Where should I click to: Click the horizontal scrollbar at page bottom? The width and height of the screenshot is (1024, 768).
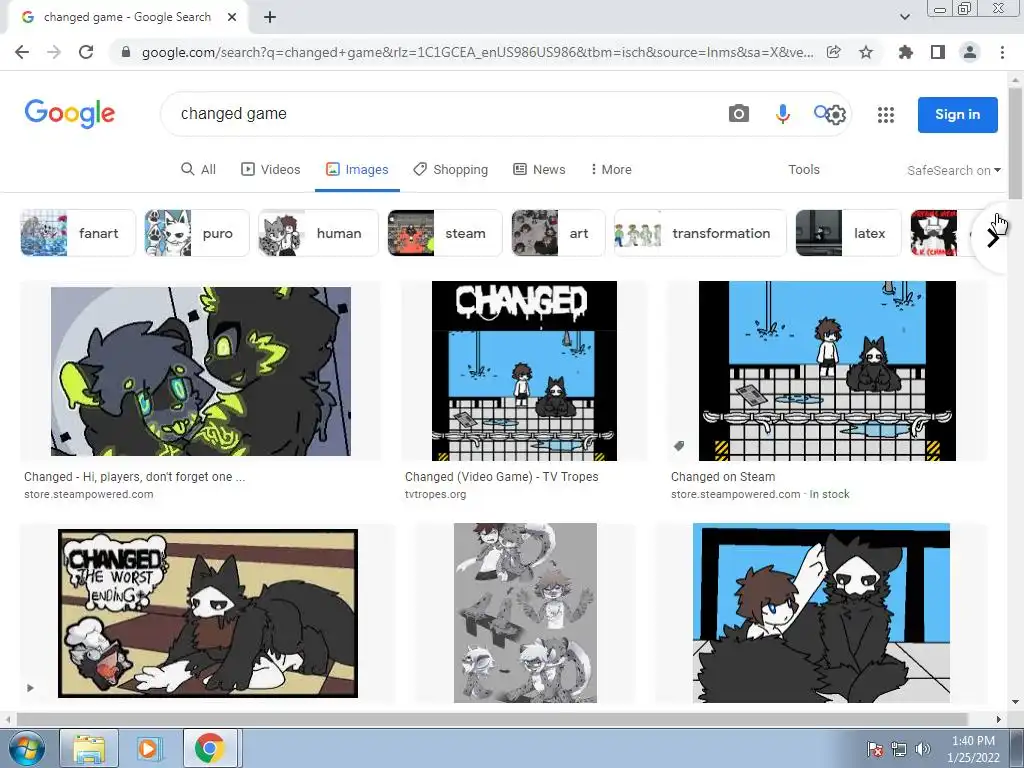pyautogui.click(x=490, y=719)
